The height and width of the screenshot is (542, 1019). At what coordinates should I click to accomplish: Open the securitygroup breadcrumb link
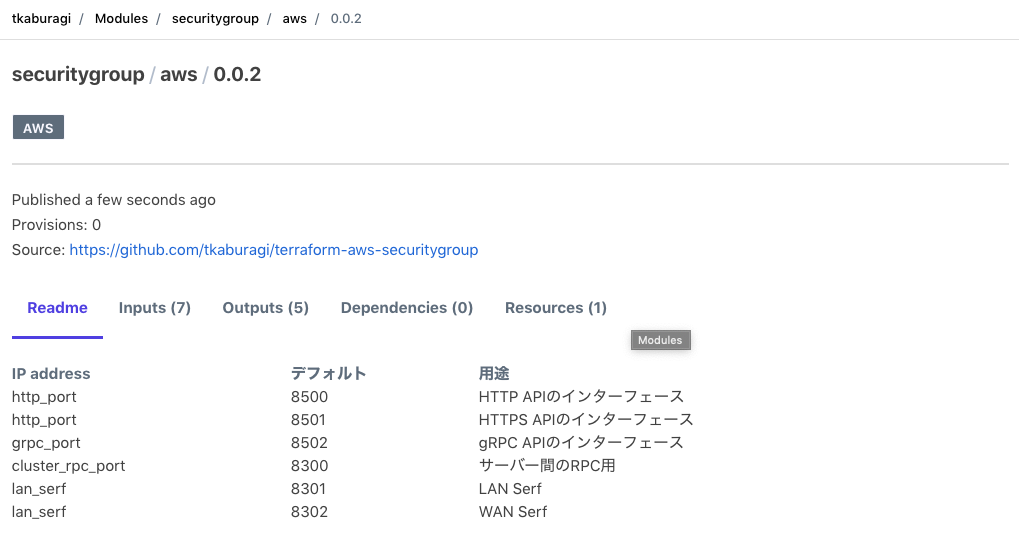click(x=215, y=19)
